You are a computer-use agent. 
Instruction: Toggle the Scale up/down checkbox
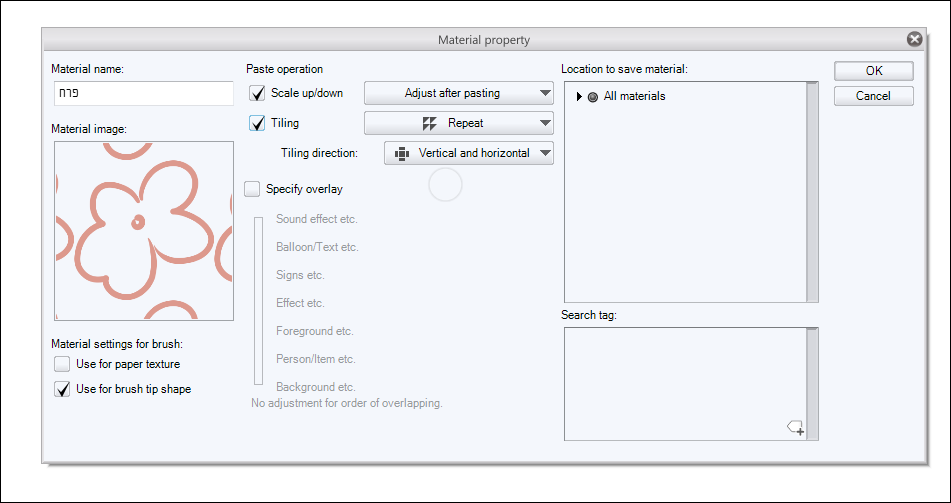257,94
